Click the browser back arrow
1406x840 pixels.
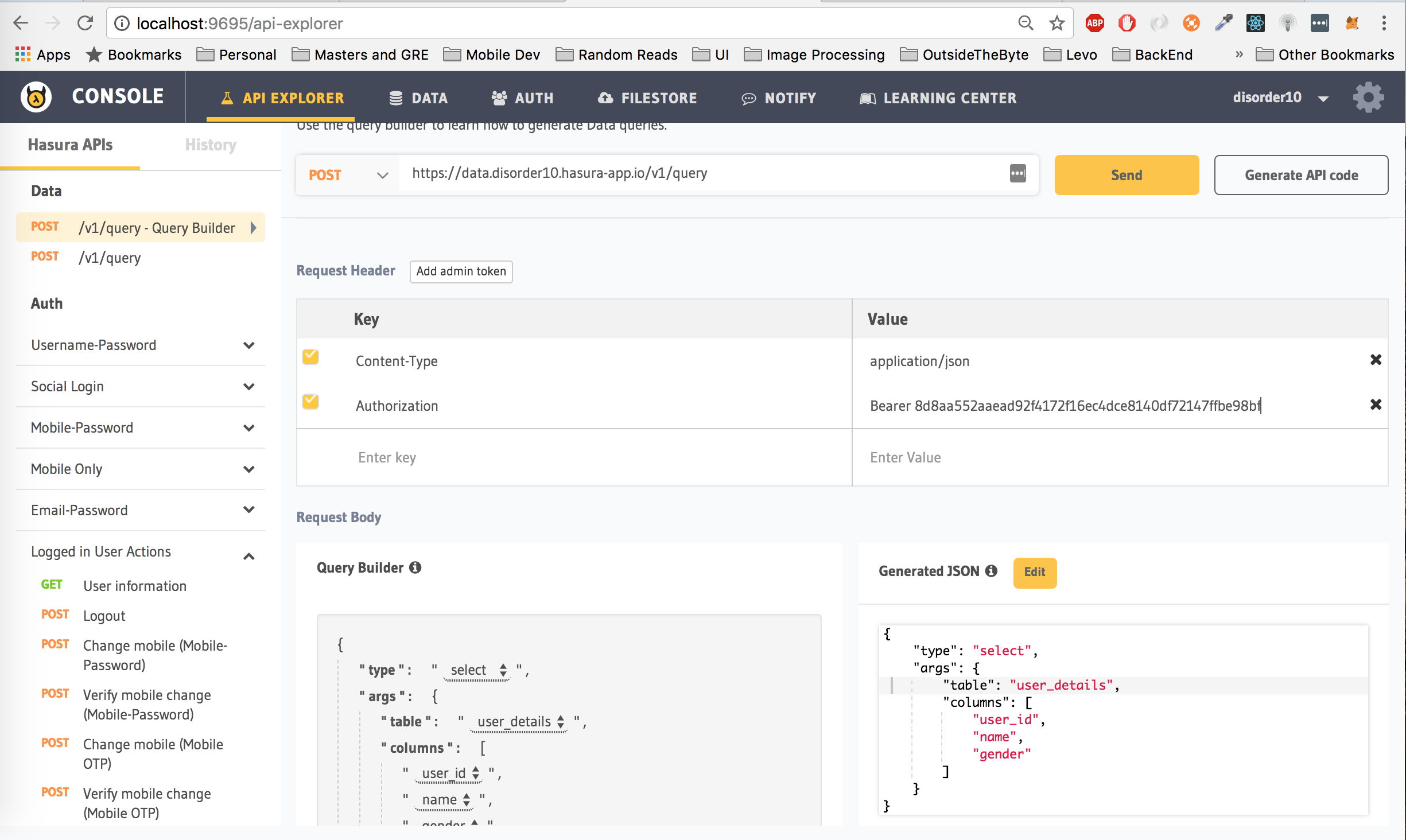pyautogui.click(x=21, y=23)
